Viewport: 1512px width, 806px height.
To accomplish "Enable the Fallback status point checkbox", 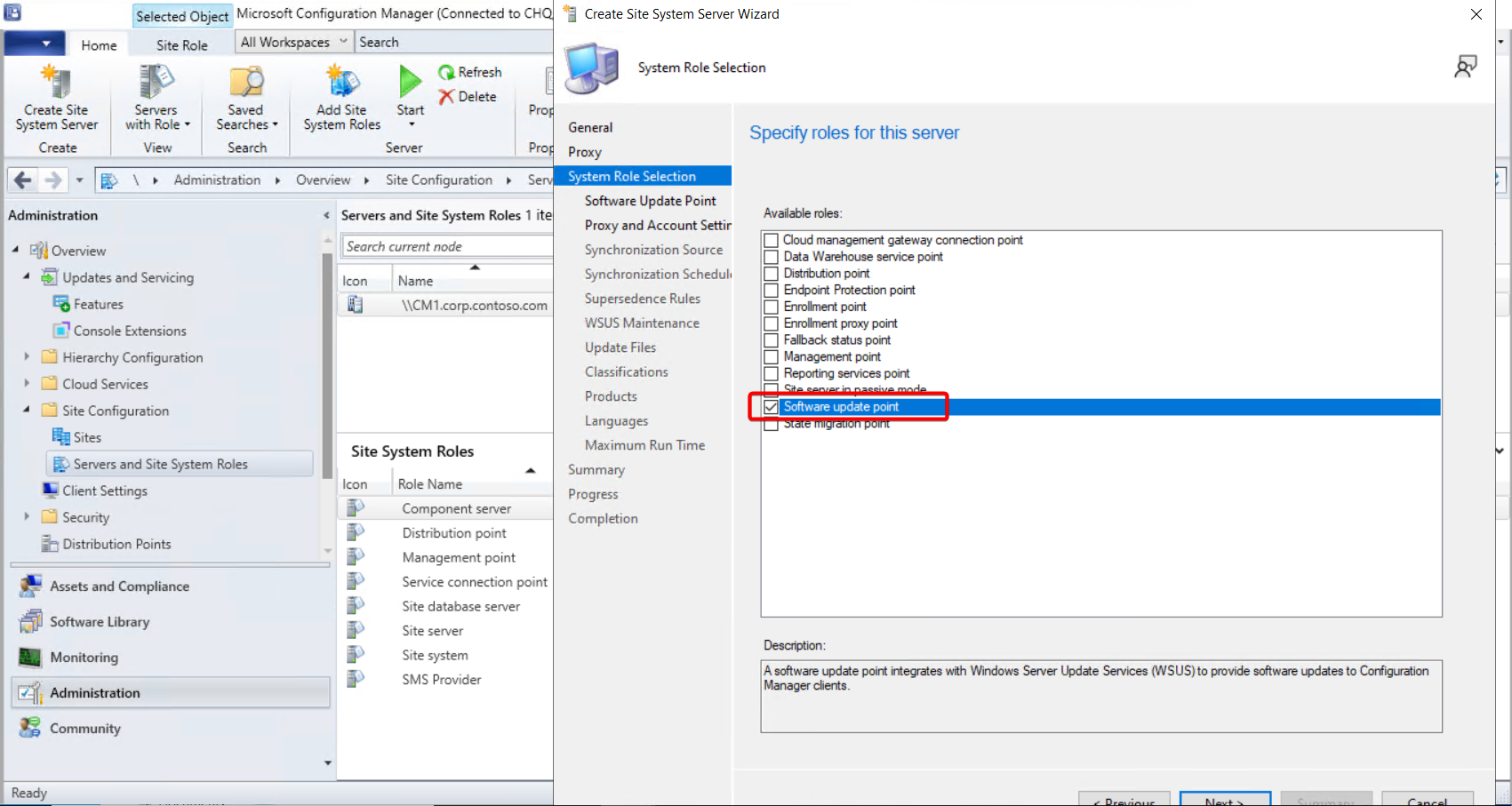I will coord(772,340).
